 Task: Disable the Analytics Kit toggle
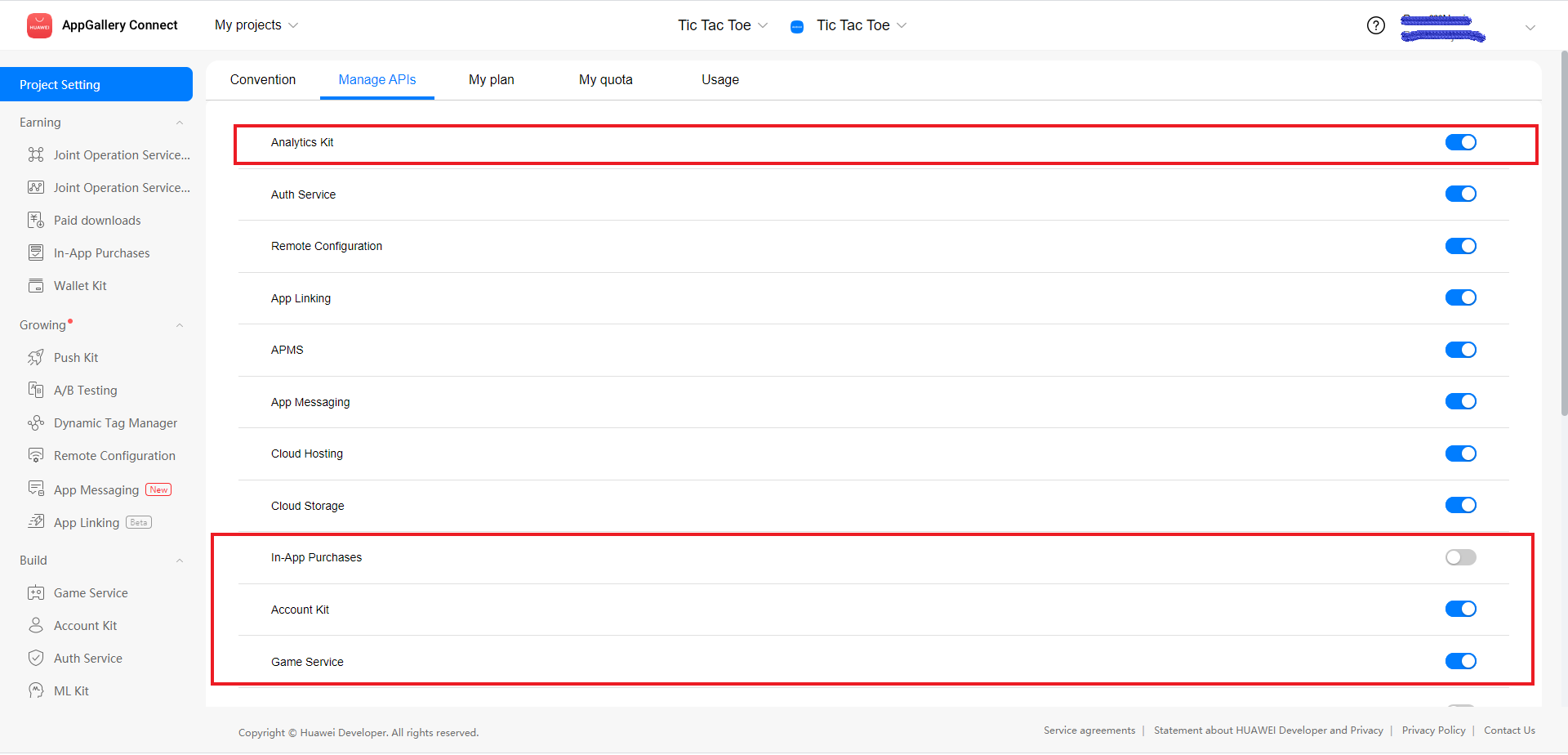(x=1460, y=142)
